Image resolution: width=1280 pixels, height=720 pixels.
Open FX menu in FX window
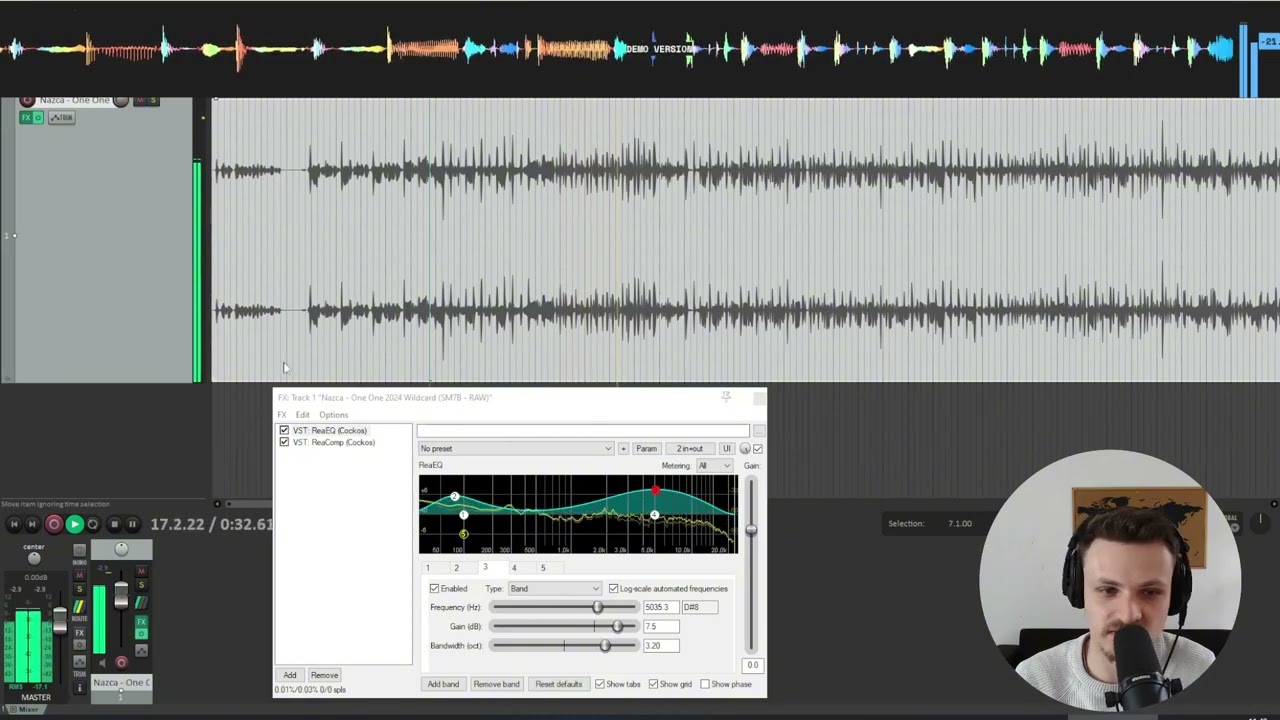coord(282,415)
